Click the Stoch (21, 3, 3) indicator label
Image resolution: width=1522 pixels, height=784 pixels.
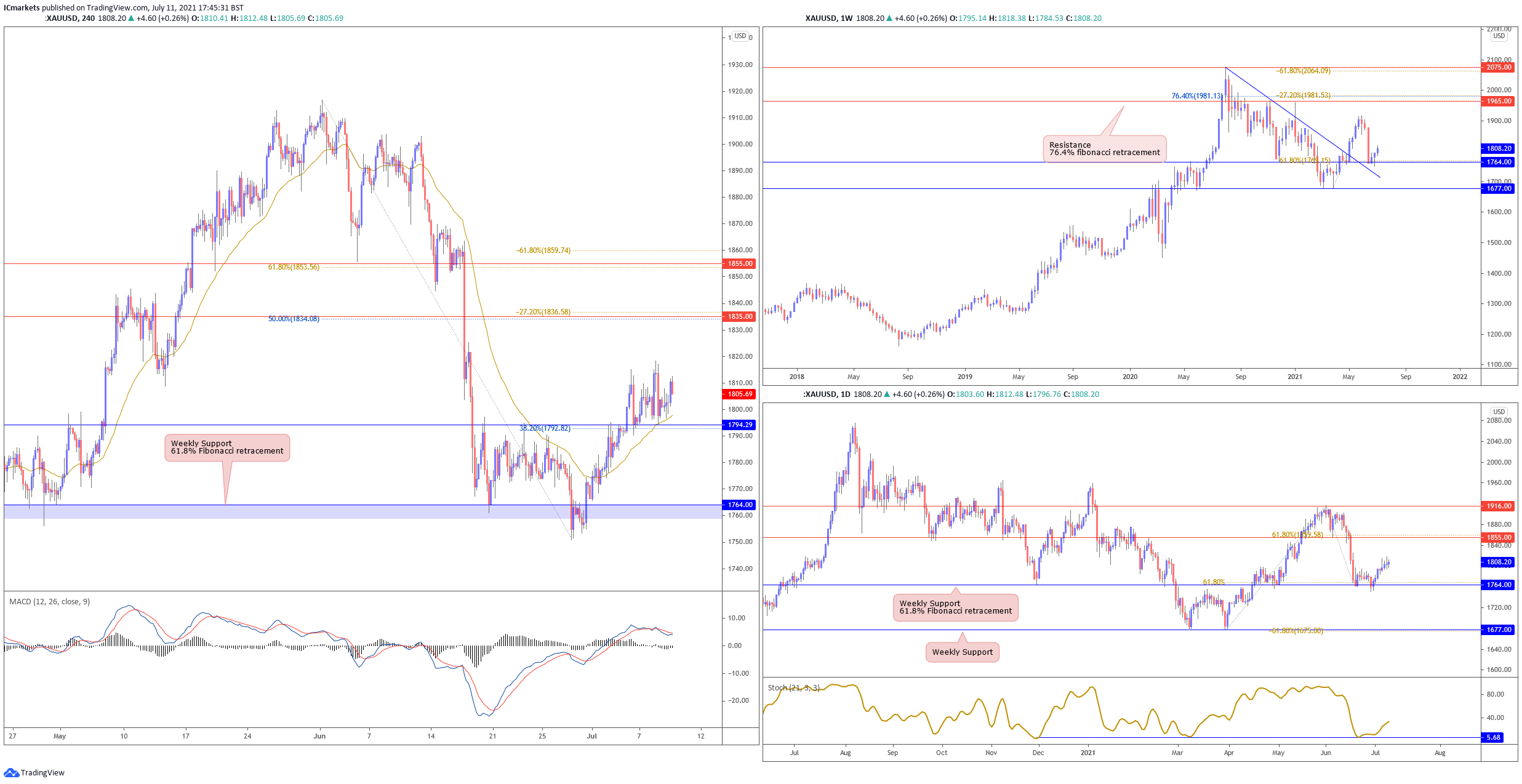(x=793, y=687)
